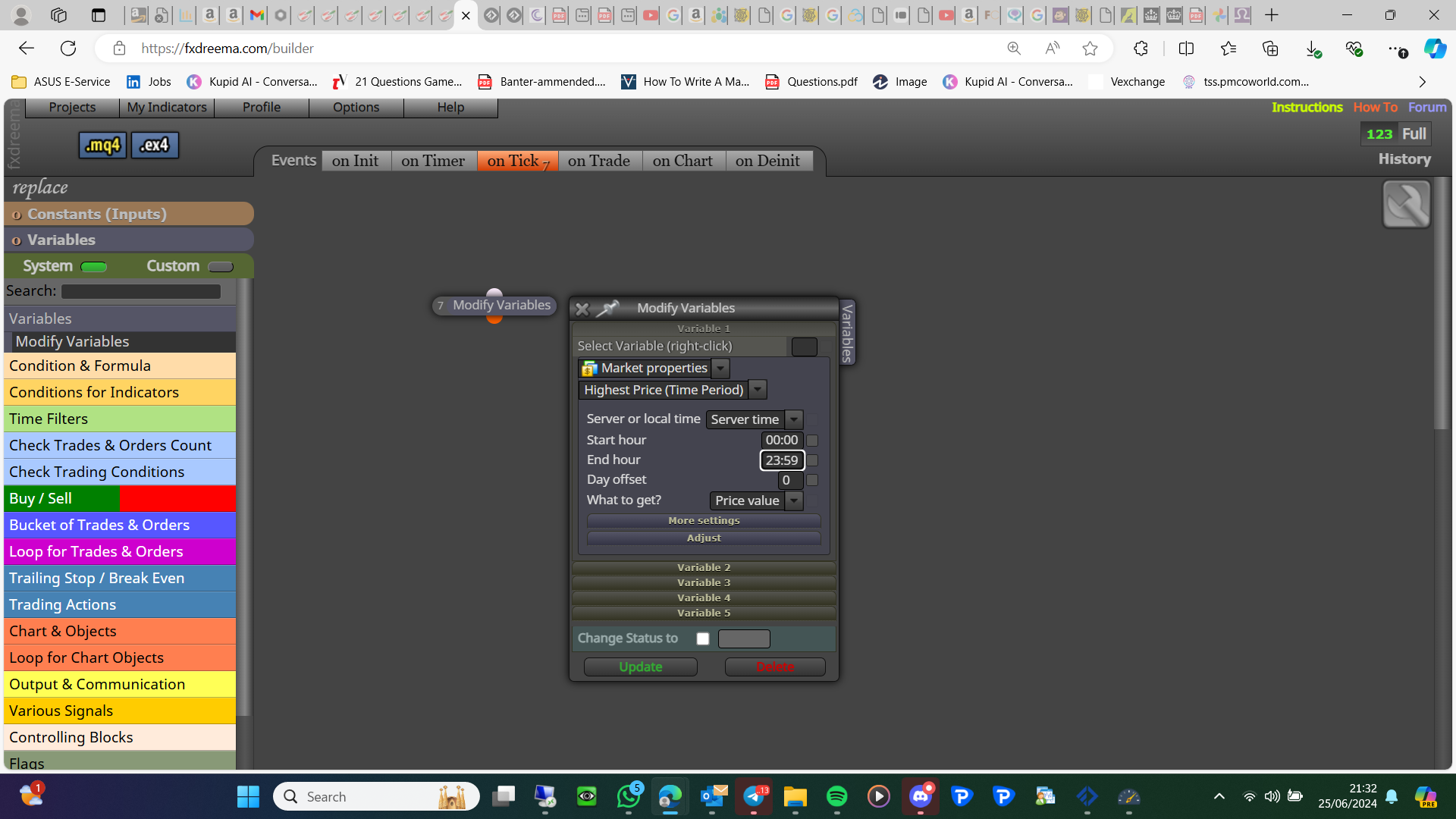1456x819 pixels.
Task: Click the green Update button
Action: 641,667
